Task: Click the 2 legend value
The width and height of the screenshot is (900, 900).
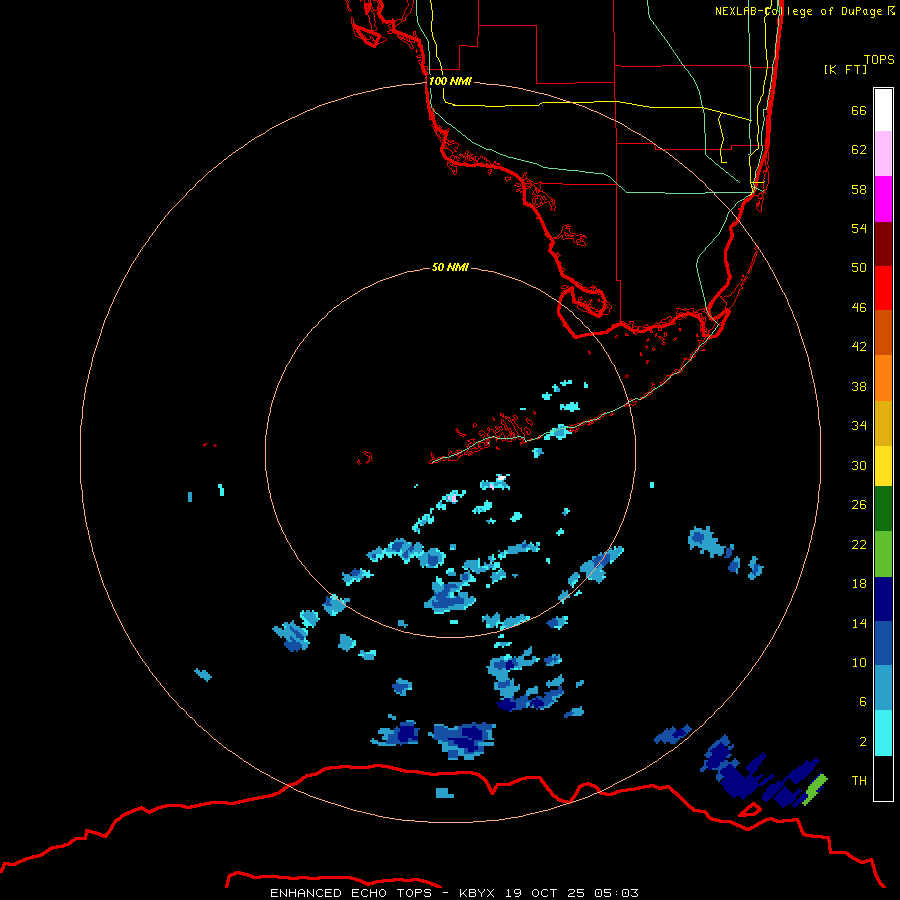Action: coord(862,741)
